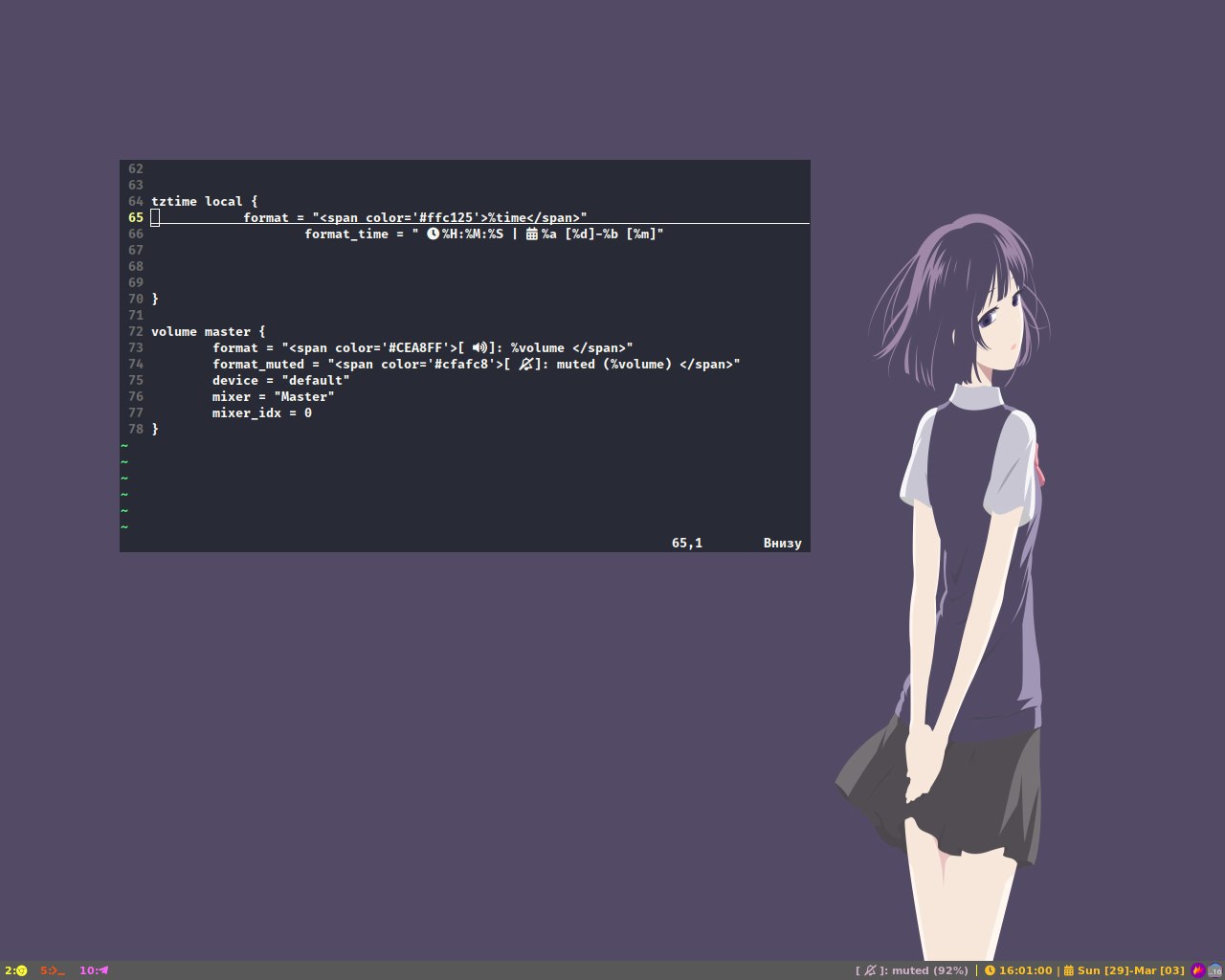This screenshot has width=1225, height=980.
Task: Click the muted (92%) volume text
Action: tap(930, 970)
